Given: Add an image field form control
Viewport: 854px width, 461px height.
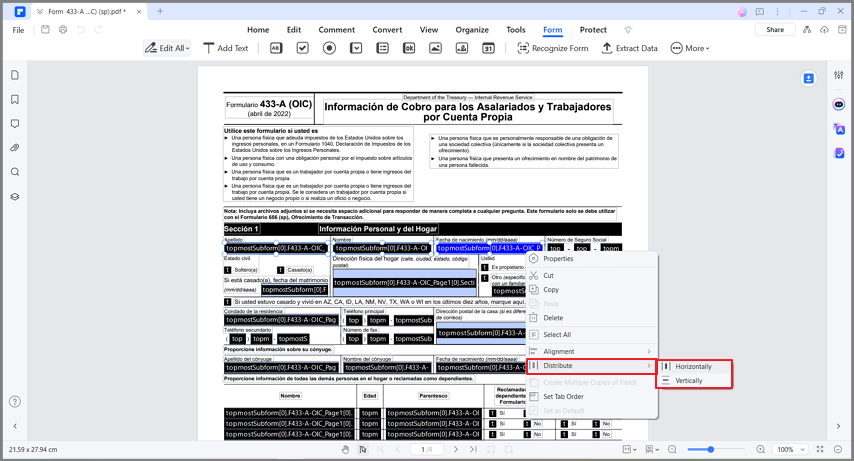Looking at the screenshot, I should [436, 48].
